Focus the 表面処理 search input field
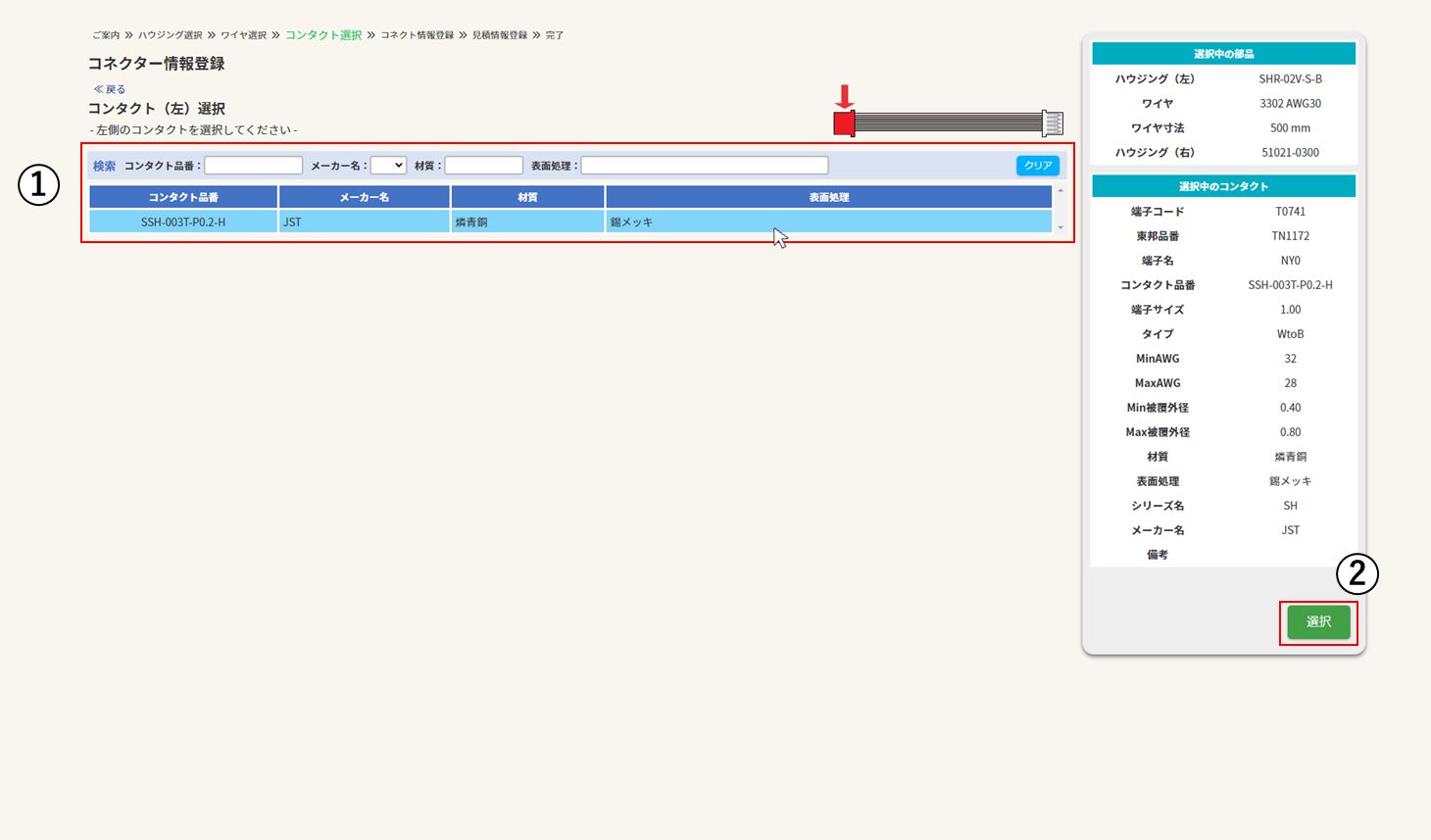Image resolution: width=1431 pixels, height=840 pixels. [x=704, y=166]
